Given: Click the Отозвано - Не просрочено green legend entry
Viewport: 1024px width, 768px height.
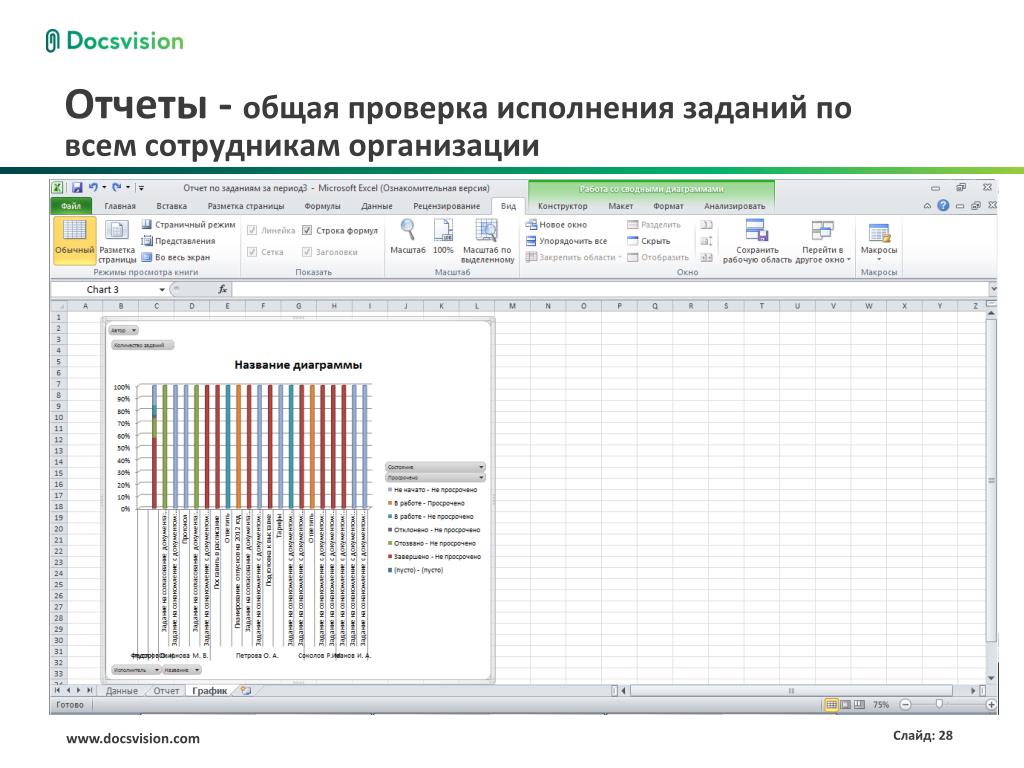Looking at the screenshot, I should (x=432, y=543).
